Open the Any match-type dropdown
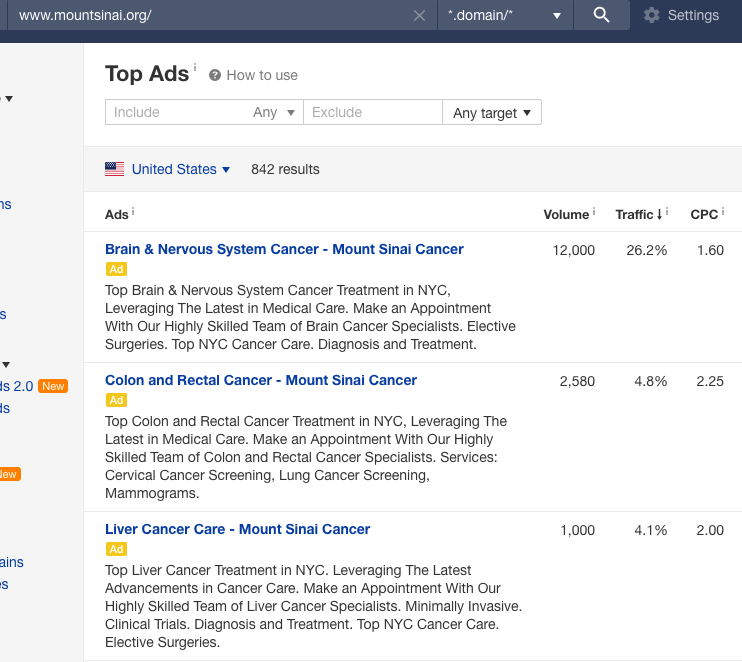 coord(274,112)
